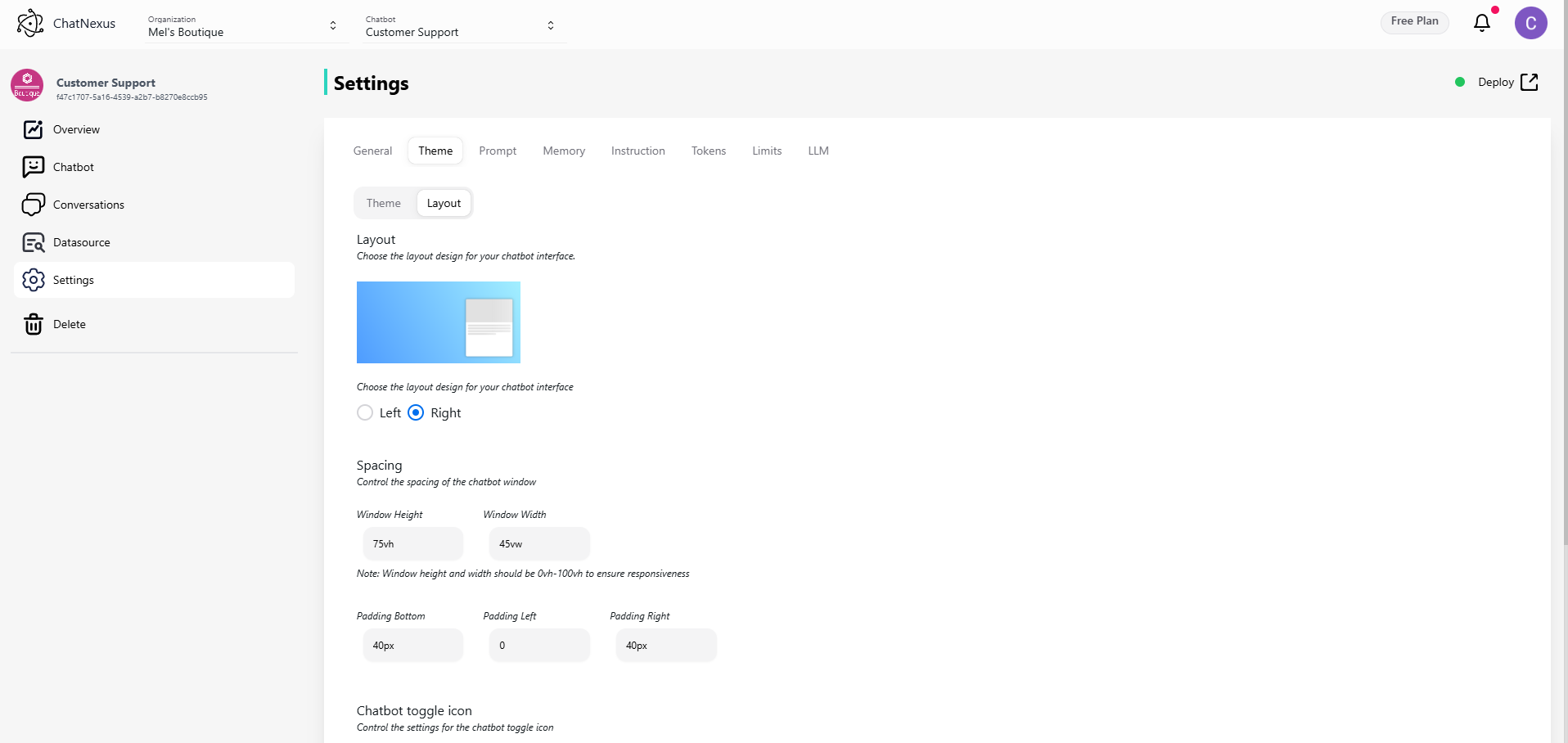The width and height of the screenshot is (1568, 743).
Task: Click the Spacing section heading
Action: point(379,465)
